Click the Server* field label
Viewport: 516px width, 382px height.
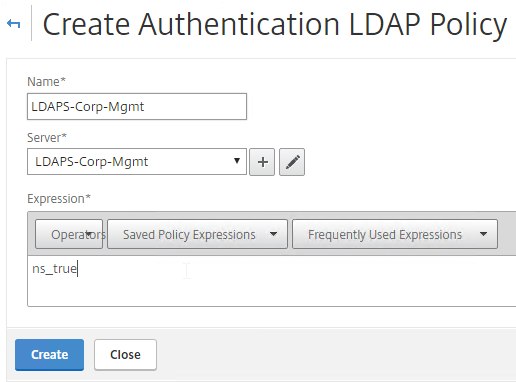point(47,138)
